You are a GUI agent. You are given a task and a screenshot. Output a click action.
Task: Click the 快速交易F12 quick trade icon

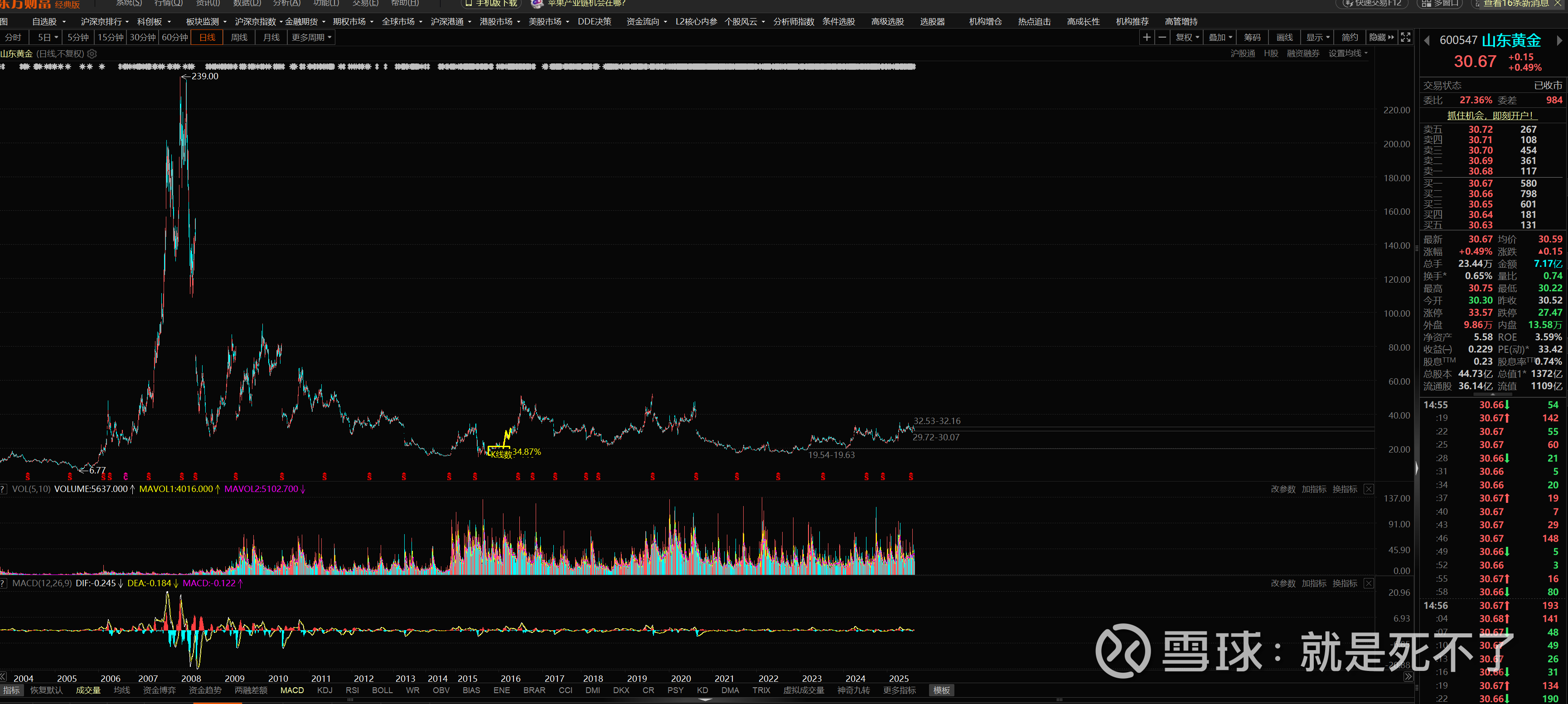(x=1372, y=3)
